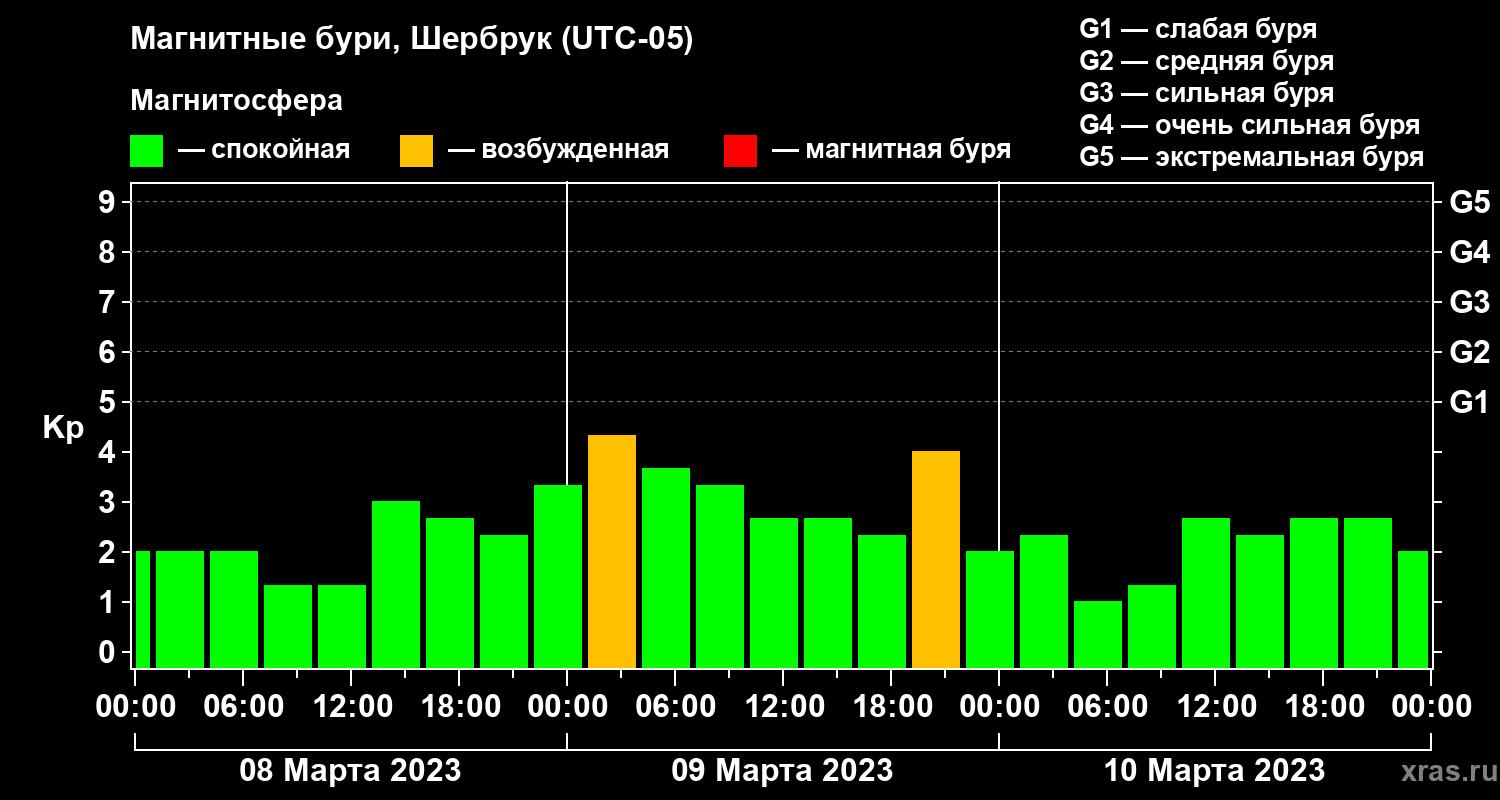Click the G2 label on the right axis
Viewport: 1500px width, 800px height.
click(1469, 352)
